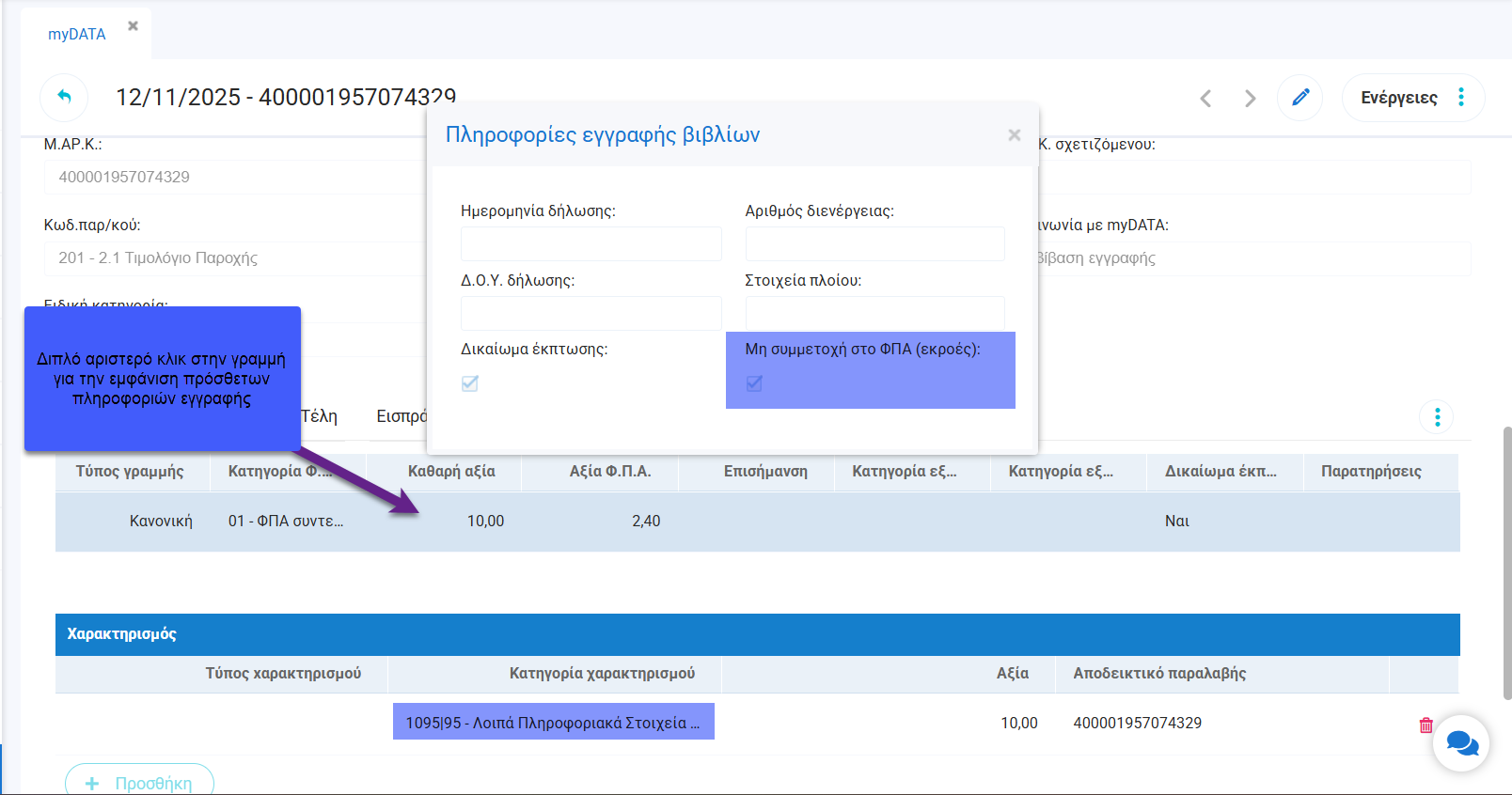Open the chat bubble support icon
Screen dimensions: 1512x795
[1460, 743]
